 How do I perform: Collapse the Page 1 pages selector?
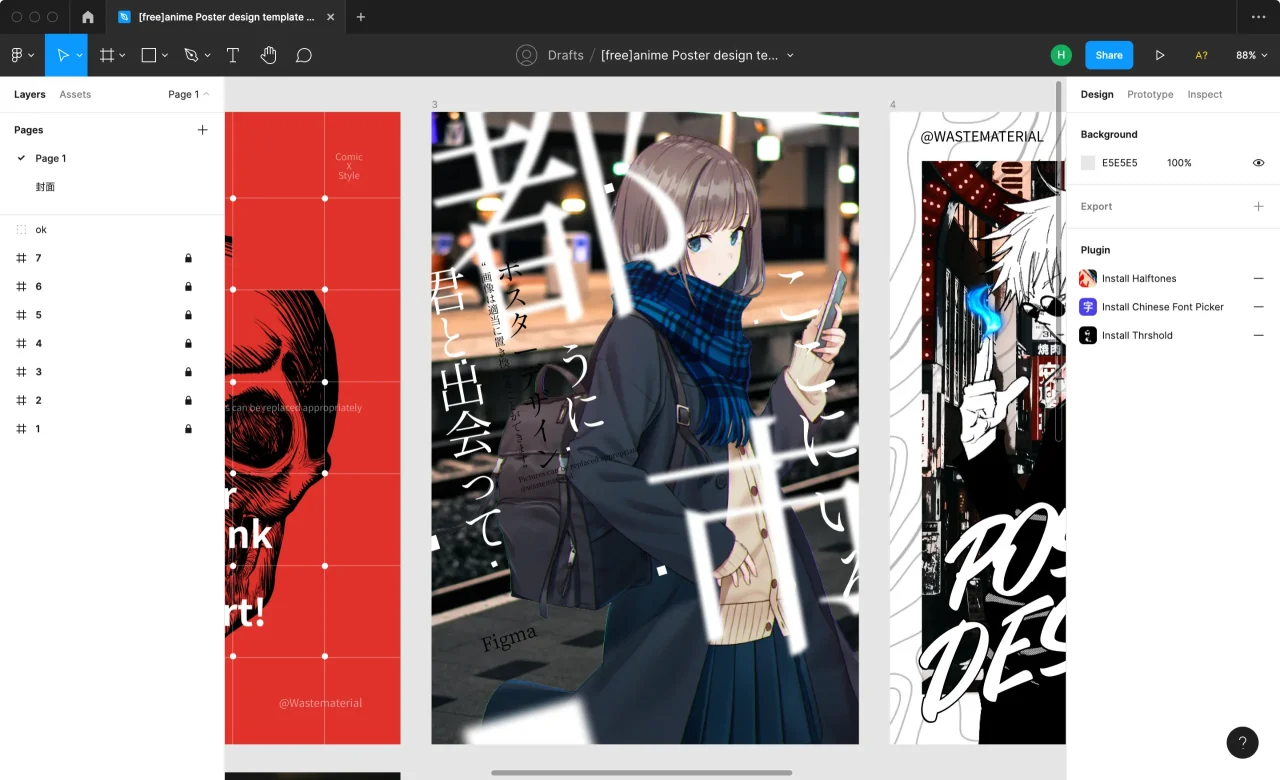[189, 95]
